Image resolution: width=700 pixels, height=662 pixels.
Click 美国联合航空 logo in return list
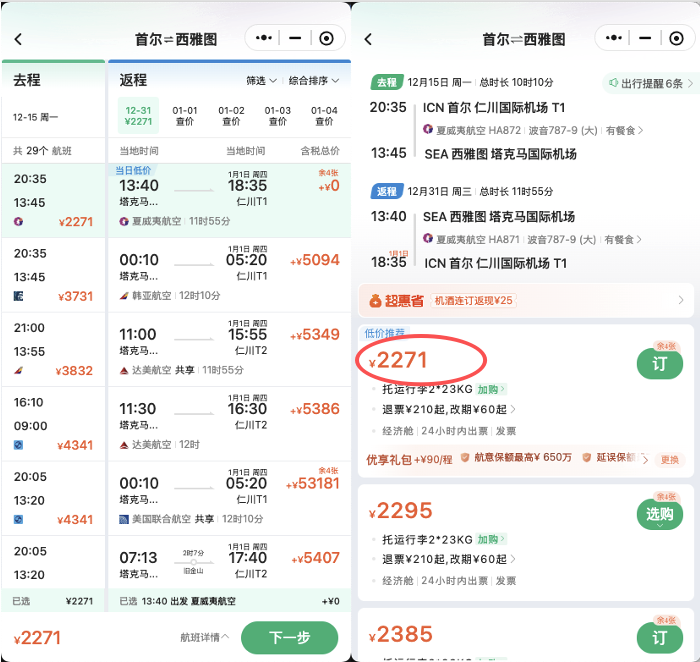[x=124, y=519]
